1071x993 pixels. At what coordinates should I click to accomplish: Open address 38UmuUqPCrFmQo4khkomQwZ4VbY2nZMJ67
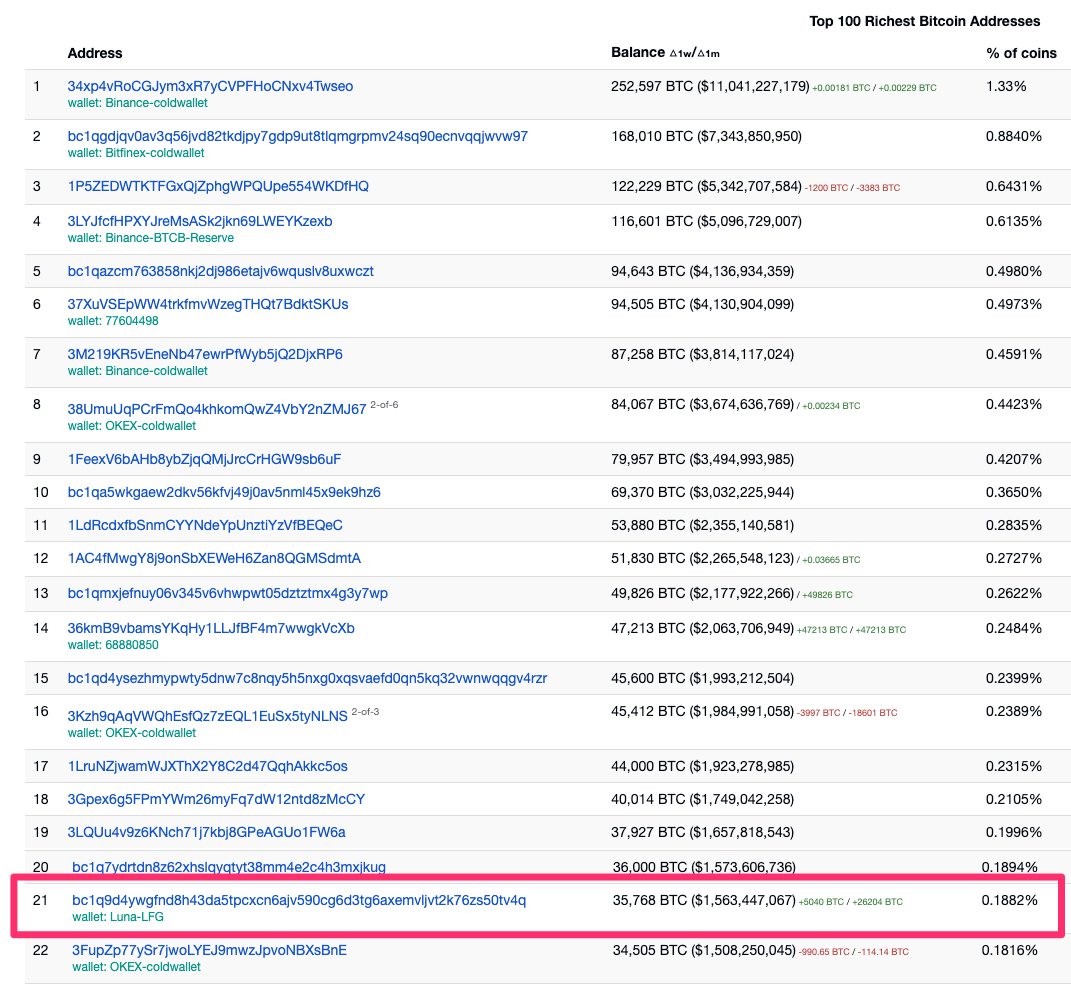[217, 409]
